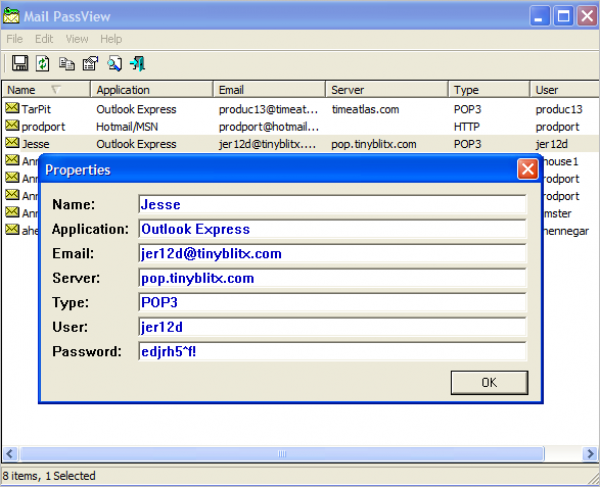Image resolution: width=600 pixels, height=487 pixels.
Task: Close the Properties dialog with the red X
Action: pos(528,169)
